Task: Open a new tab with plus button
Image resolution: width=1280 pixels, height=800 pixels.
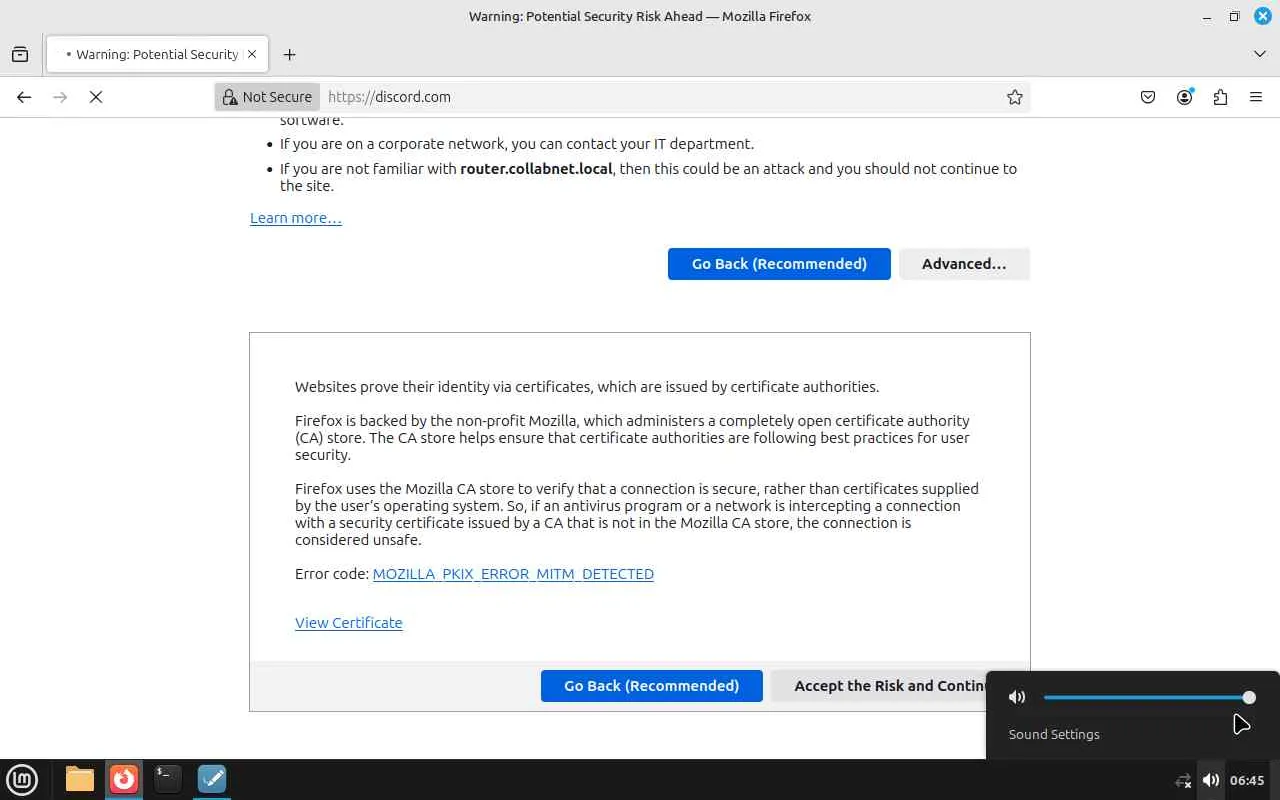Action: point(289,54)
